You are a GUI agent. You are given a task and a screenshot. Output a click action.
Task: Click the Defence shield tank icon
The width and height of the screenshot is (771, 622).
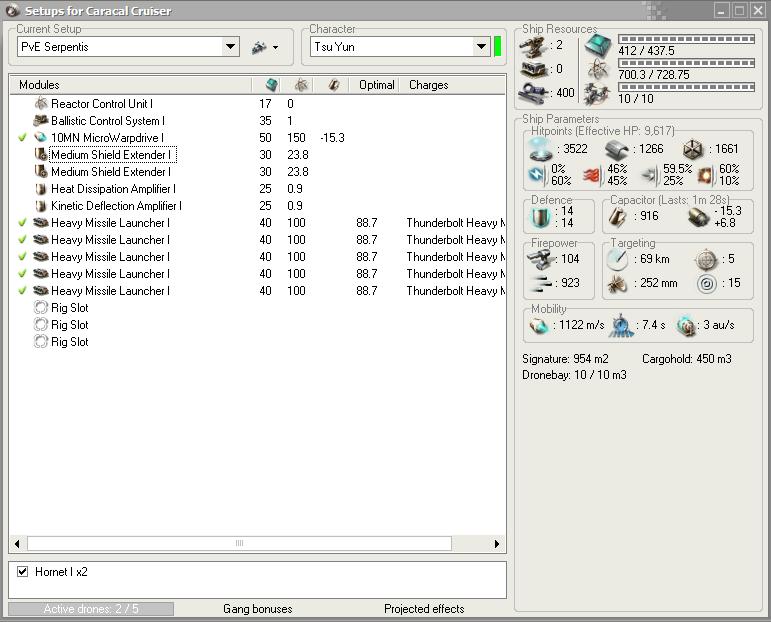(x=540, y=216)
